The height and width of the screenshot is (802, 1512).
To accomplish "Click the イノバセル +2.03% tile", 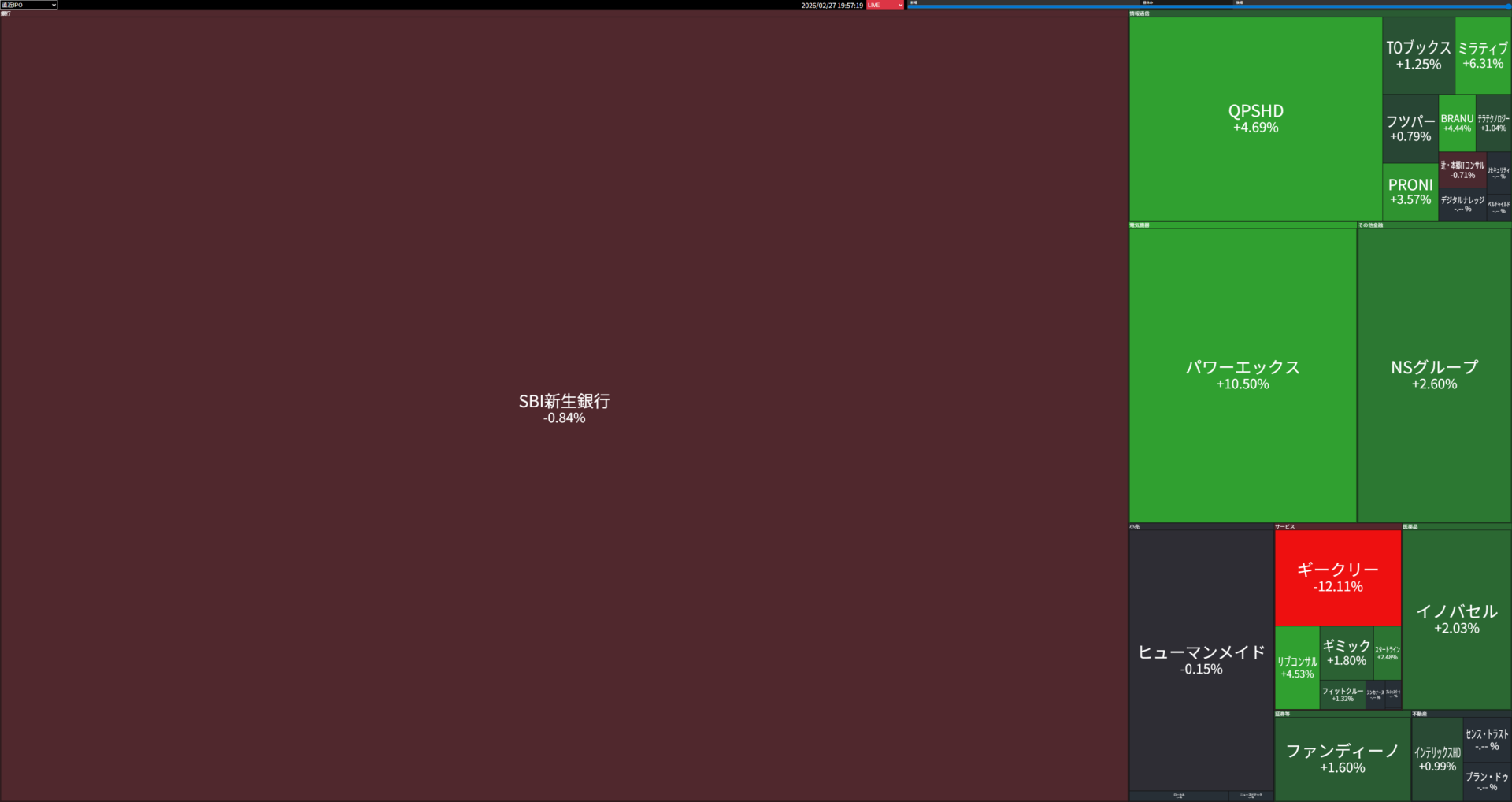I will pyautogui.click(x=1456, y=619).
